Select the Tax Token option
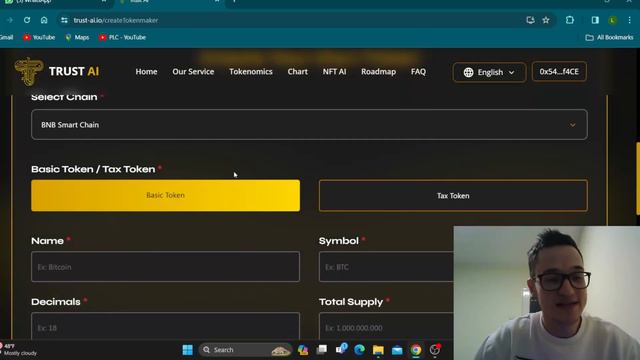Image resolution: width=640 pixels, height=360 pixels. pyautogui.click(x=453, y=196)
